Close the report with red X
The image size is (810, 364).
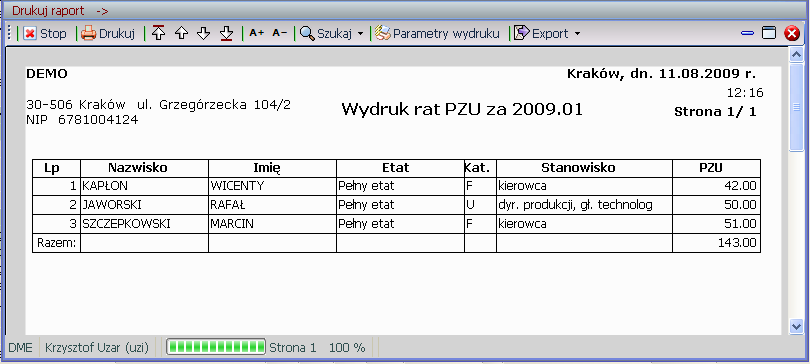tap(791, 34)
